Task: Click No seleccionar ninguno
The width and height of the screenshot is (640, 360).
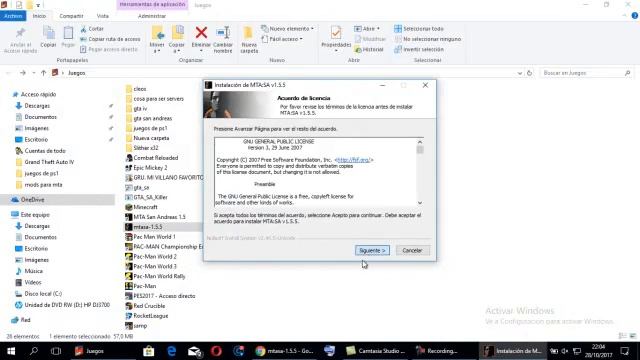Action: pyautogui.click(x=428, y=39)
